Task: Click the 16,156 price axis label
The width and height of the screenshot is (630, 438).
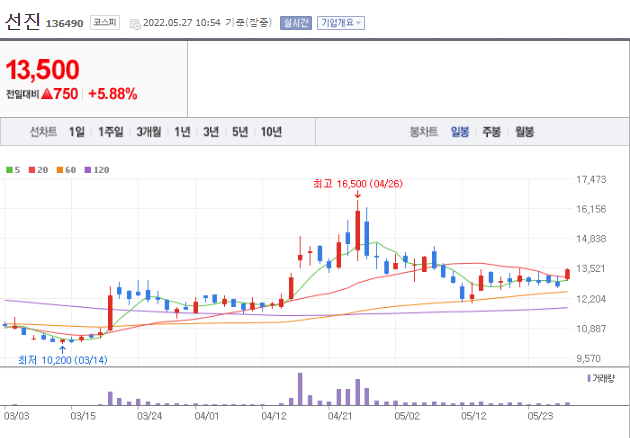Action: coord(591,209)
